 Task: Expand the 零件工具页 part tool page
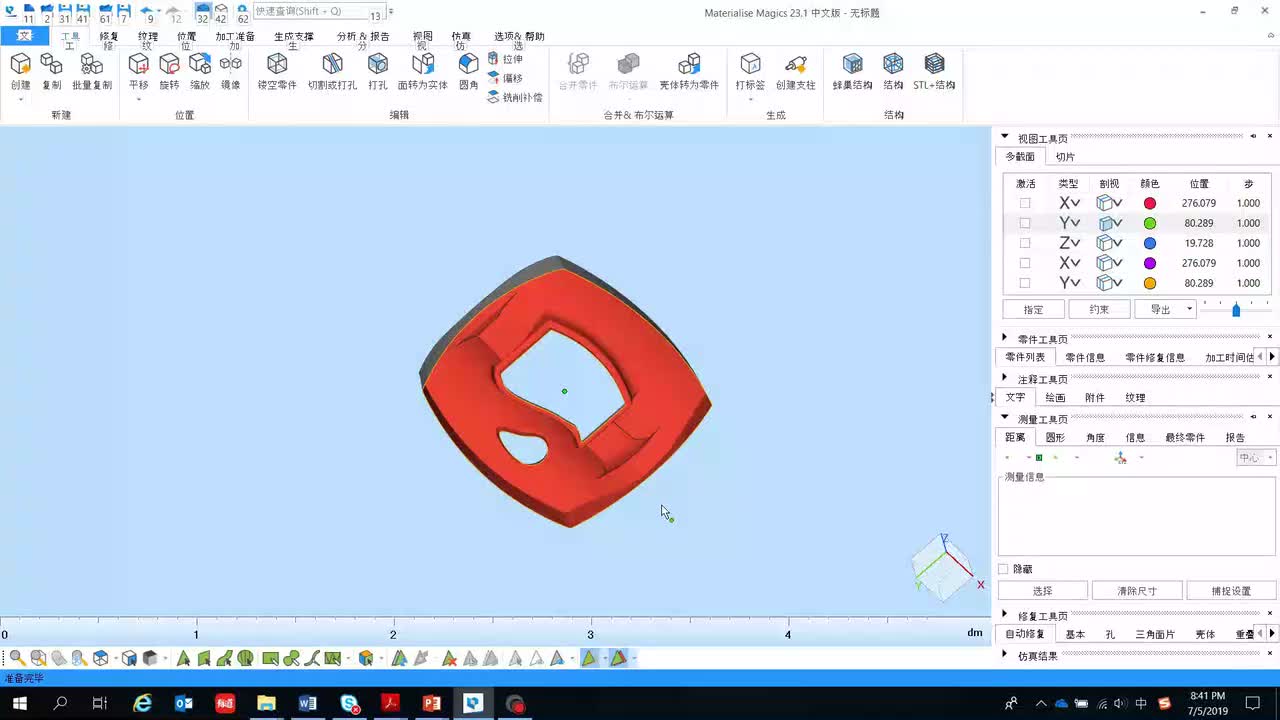click(1005, 338)
